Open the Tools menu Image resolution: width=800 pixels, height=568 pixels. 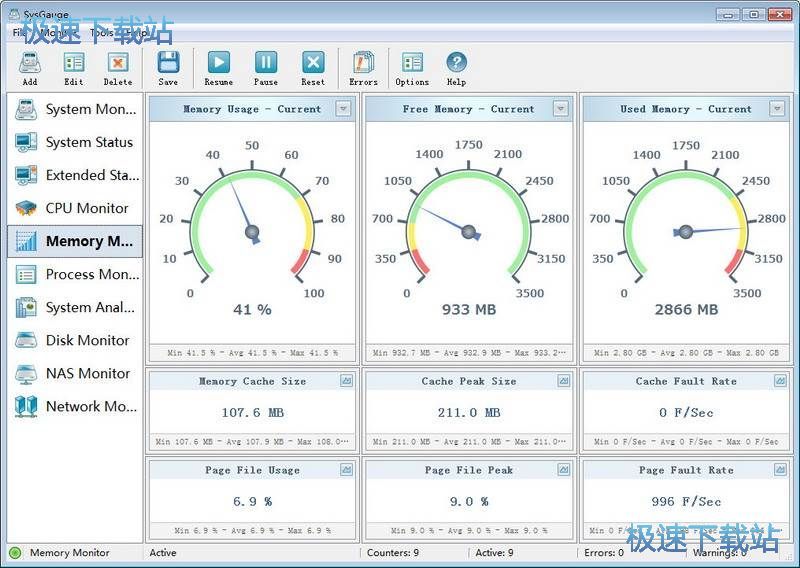point(102,33)
